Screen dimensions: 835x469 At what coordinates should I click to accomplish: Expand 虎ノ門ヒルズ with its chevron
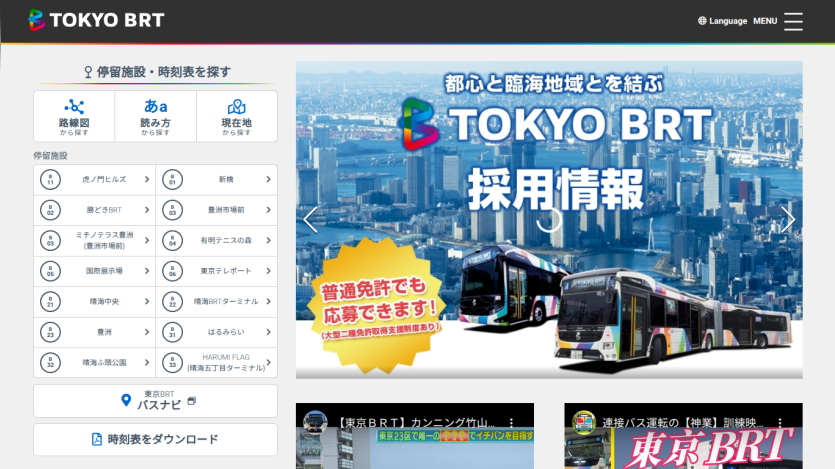point(147,179)
